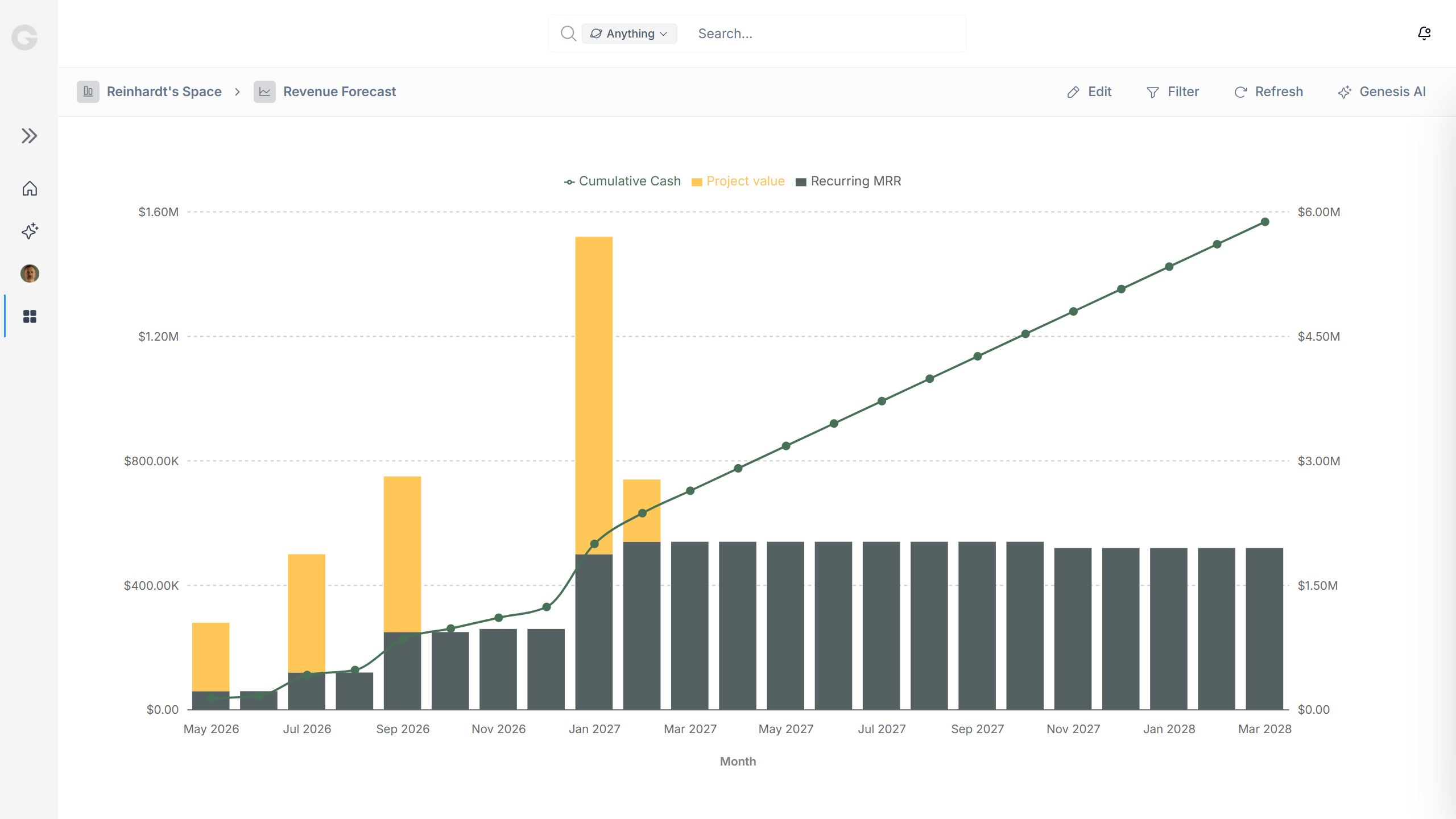Select the Nov 2026 Recurring MRR bar

click(x=498, y=669)
